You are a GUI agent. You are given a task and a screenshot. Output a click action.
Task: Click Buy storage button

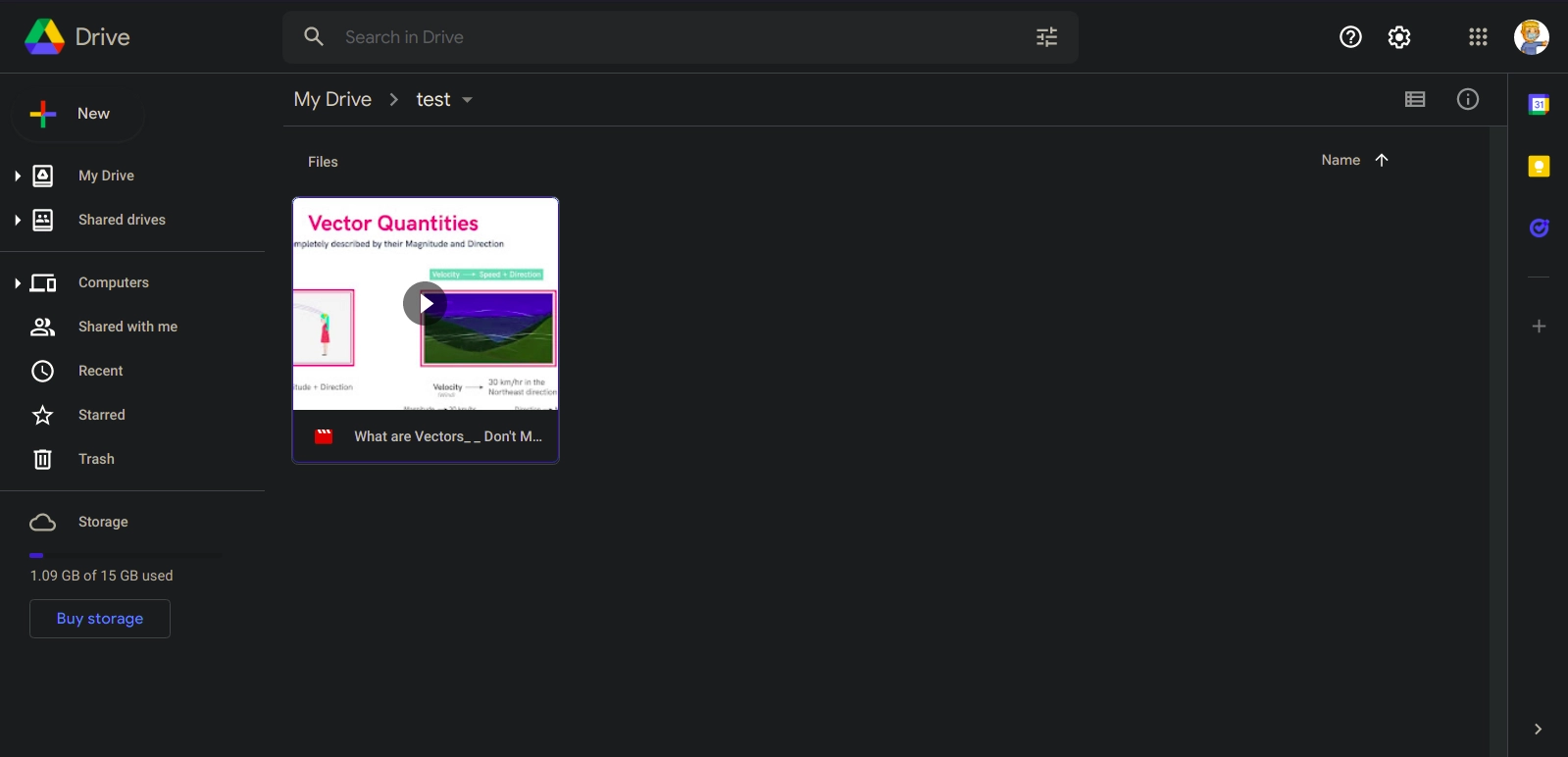coord(100,619)
